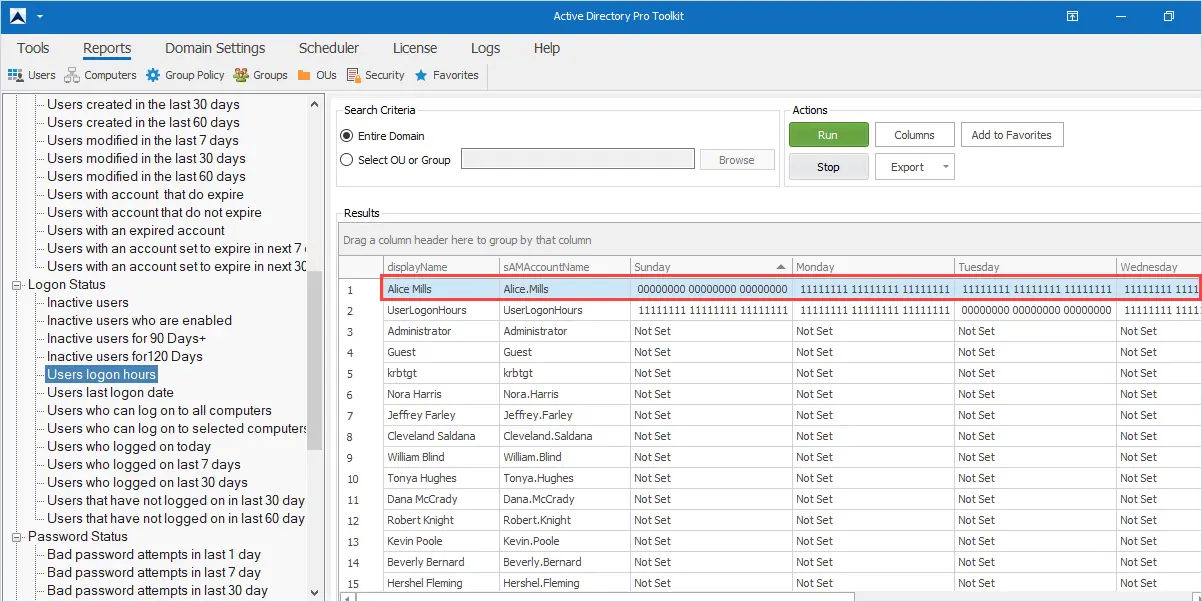This screenshot has height=602, width=1202.
Task: Click the Stop button
Action: (x=828, y=167)
